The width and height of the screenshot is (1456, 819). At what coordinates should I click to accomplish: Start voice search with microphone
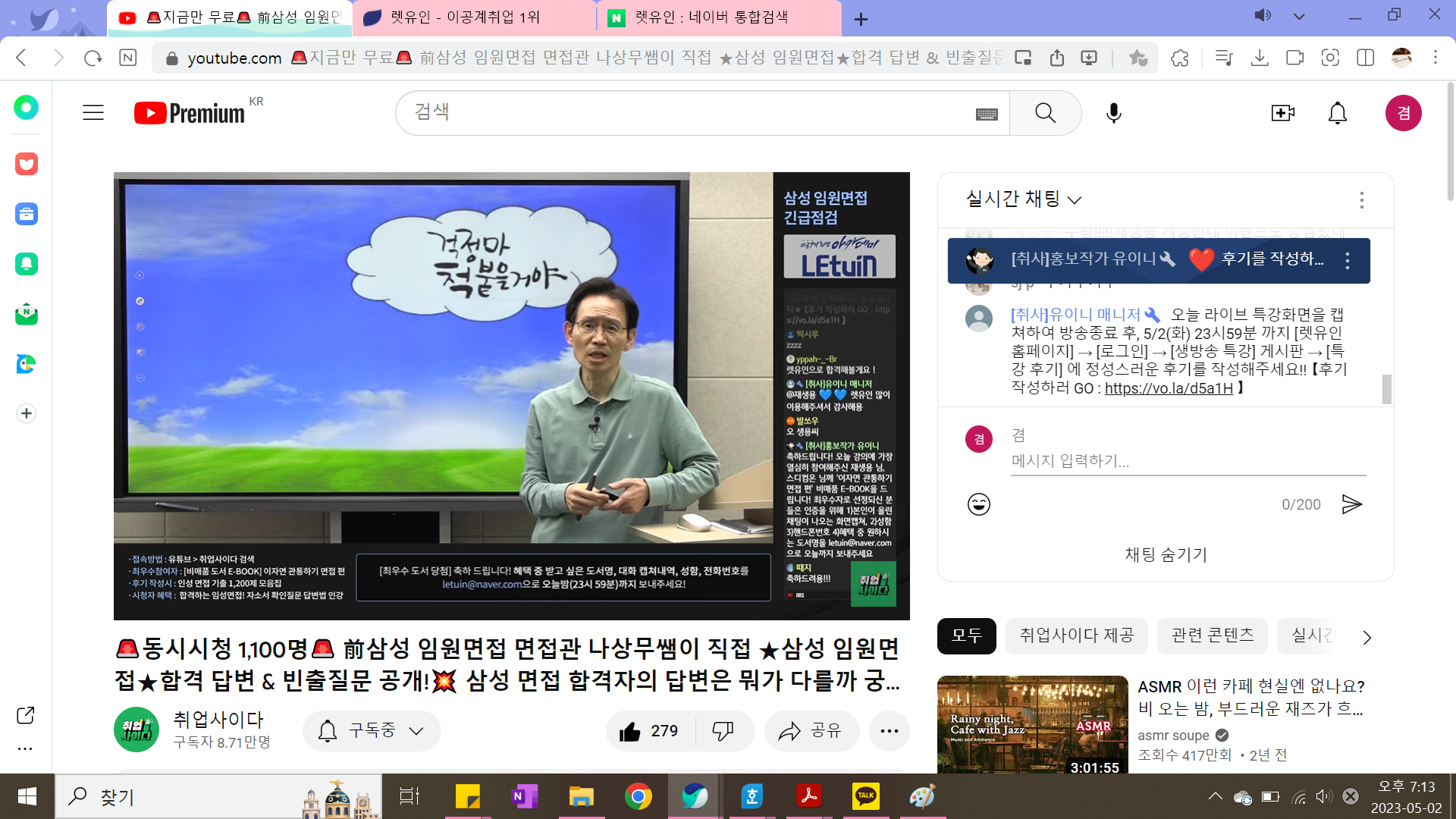point(1113,113)
